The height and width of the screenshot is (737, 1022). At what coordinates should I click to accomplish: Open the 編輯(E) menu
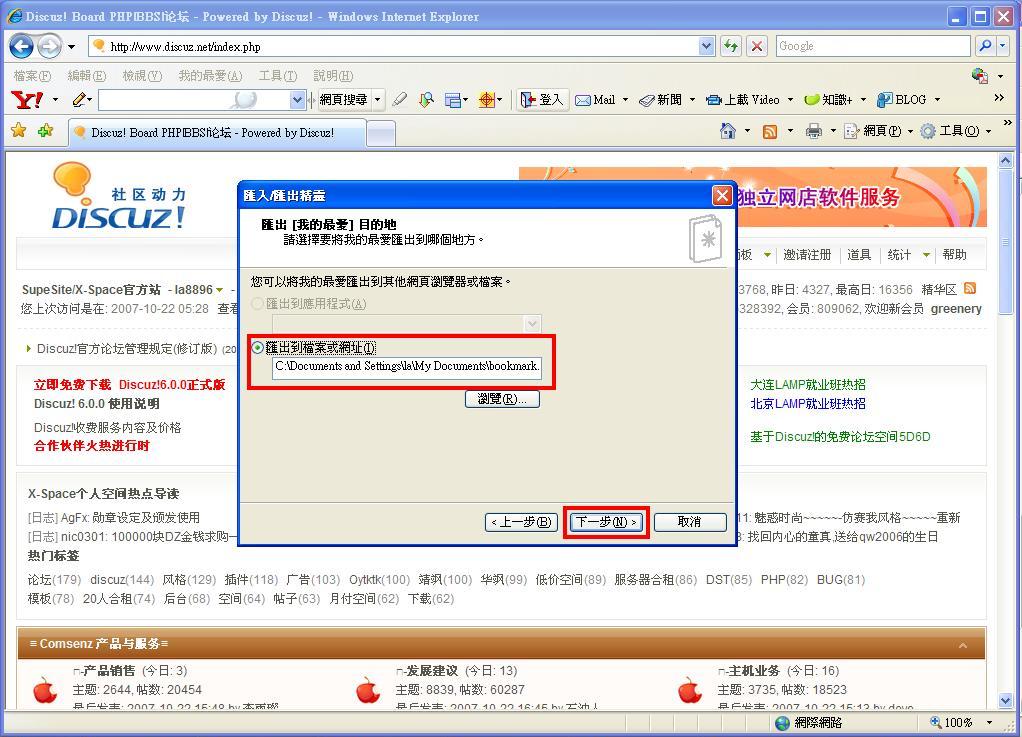click(x=87, y=76)
